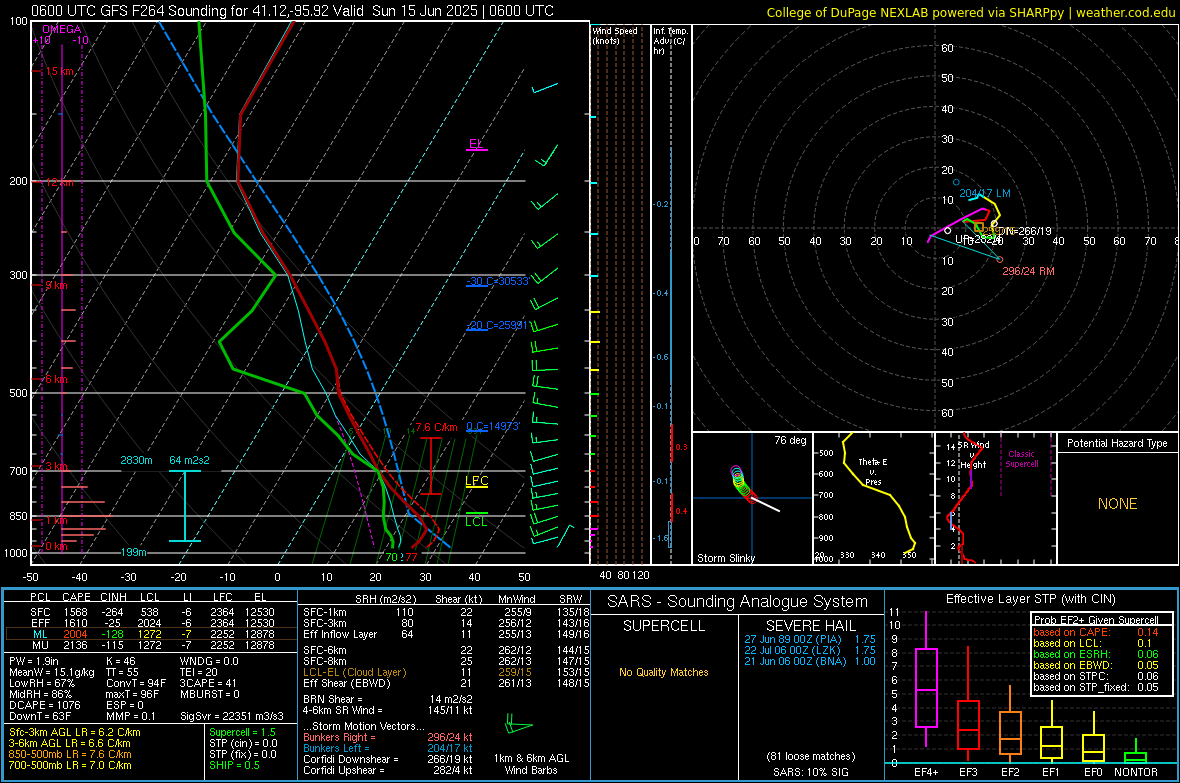Select the 'Wind Speed (knots)' panel header
The height and width of the screenshot is (783, 1180).
coord(615,35)
